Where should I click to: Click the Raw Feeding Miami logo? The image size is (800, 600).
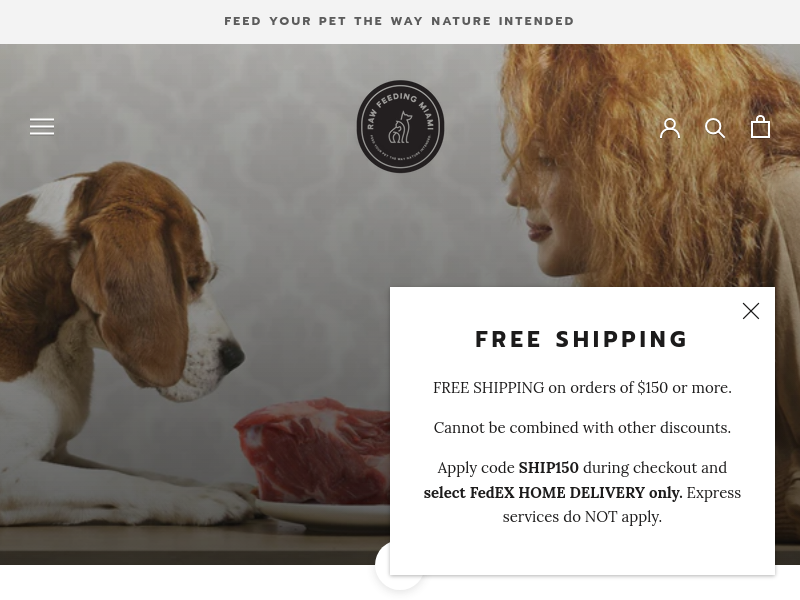point(400,126)
